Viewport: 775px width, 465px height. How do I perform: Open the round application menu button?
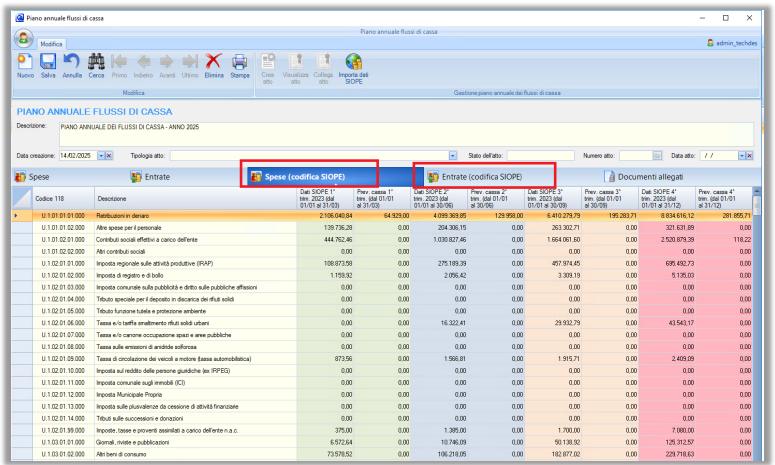pyautogui.click(x=22, y=38)
